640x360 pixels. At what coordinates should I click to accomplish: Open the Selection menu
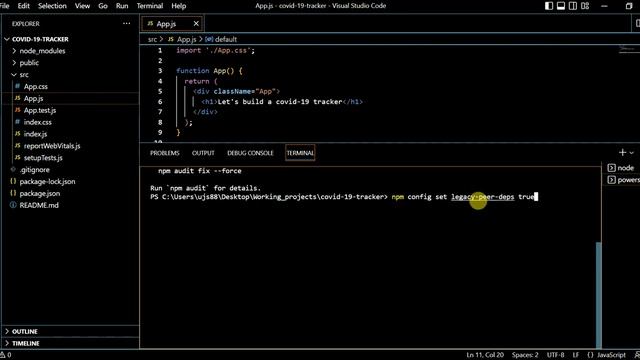tap(52, 6)
